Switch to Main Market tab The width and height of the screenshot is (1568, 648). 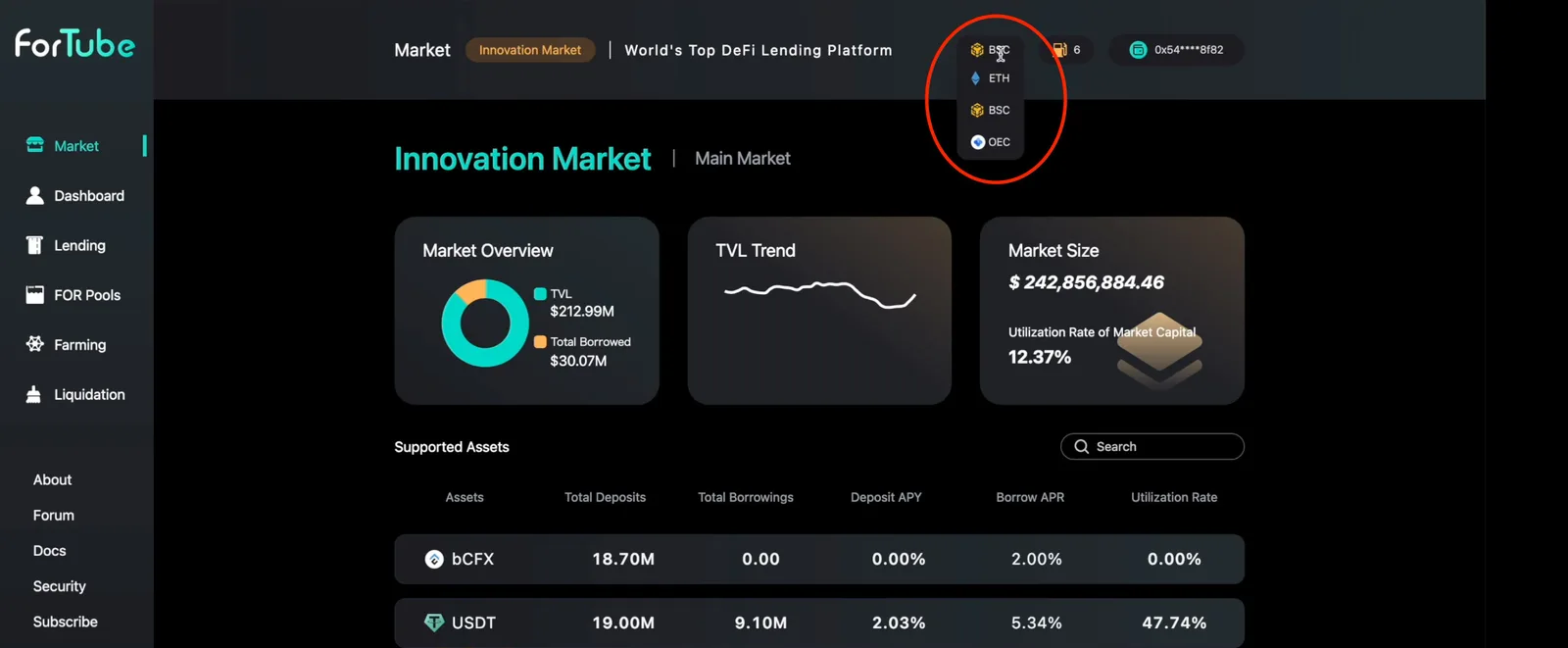point(743,159)
